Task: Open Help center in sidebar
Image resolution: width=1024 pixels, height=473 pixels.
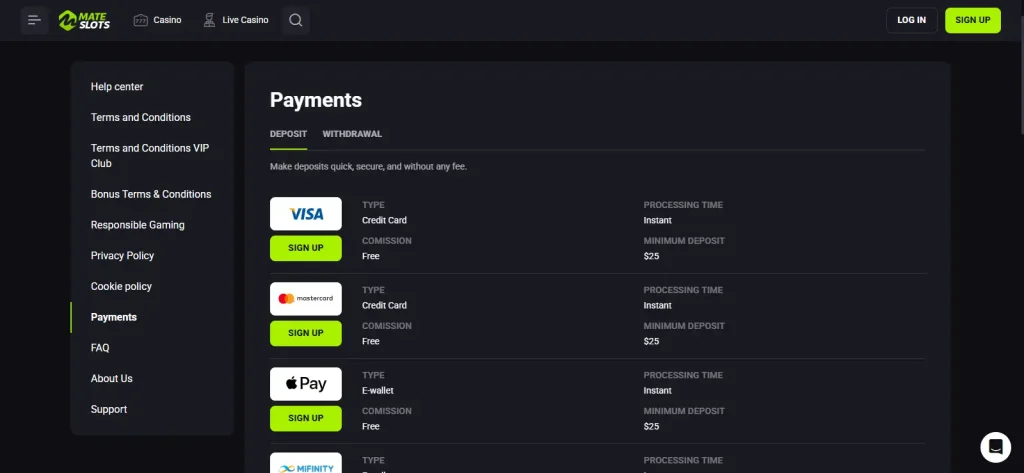Action: [117, 87]
